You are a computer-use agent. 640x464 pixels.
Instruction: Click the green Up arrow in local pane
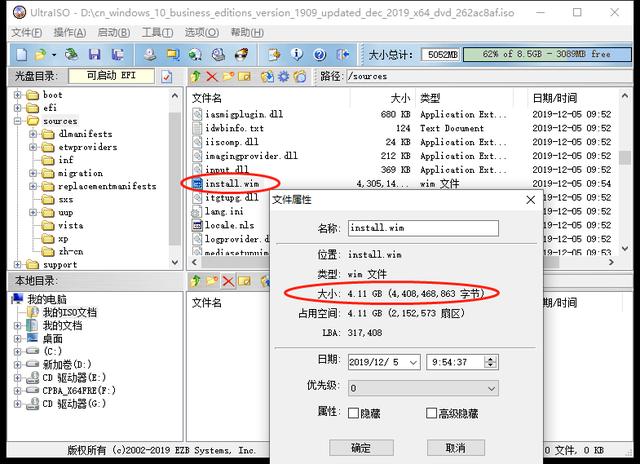(196, 281)
